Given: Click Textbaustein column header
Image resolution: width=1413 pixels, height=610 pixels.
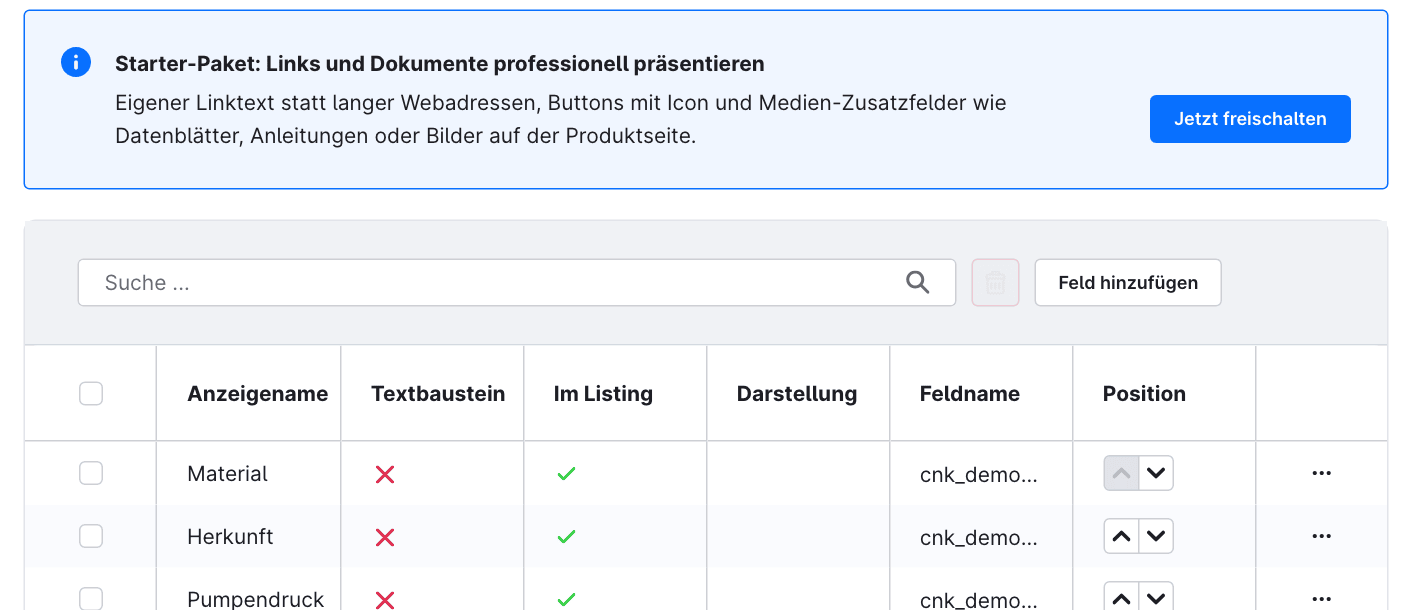Looking at the screenshot, I should click(438, 394).
